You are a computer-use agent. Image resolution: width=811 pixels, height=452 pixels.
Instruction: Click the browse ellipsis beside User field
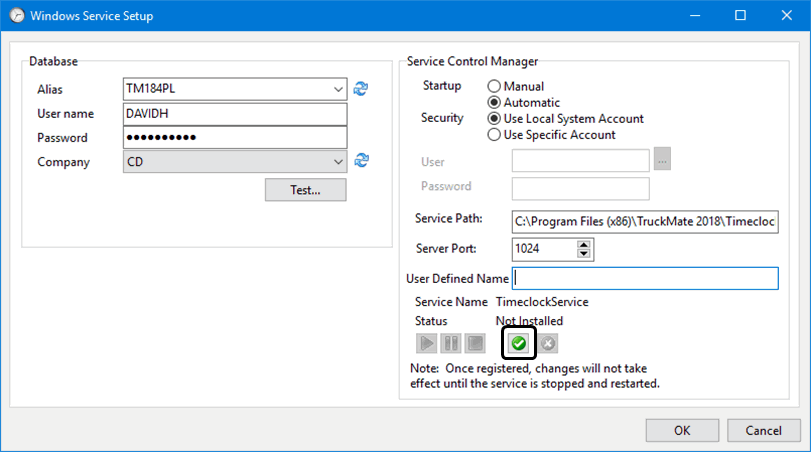pyautogui.click(x=661, y=161)
